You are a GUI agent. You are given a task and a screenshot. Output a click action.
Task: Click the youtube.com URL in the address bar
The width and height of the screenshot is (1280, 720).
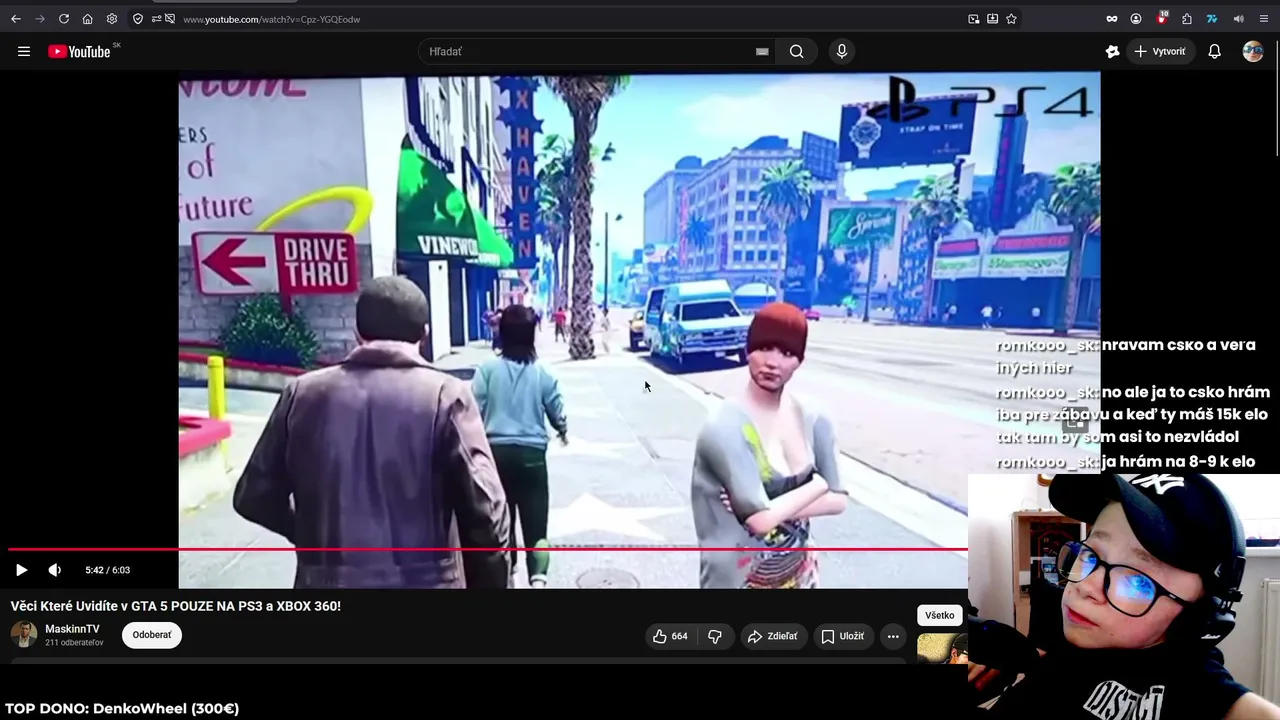[x=271, y=19]
